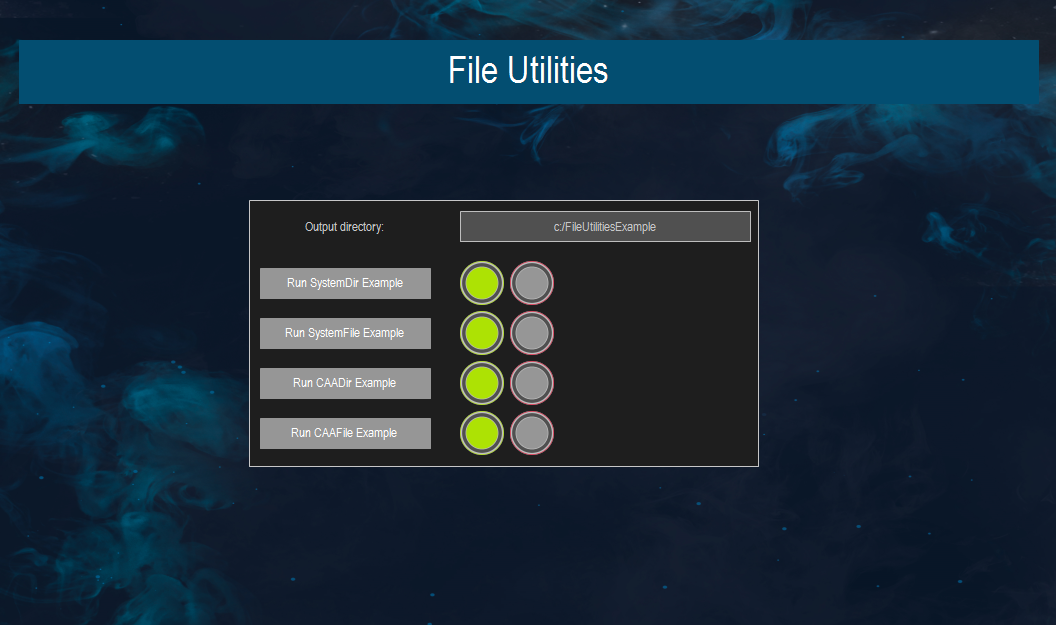Click the gray status light beside Run SystemDir Example
The image size is (1056, 625).
531,283
